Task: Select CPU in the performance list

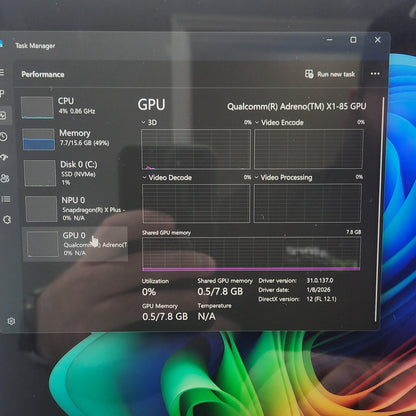Action: [x=73, y=107]
